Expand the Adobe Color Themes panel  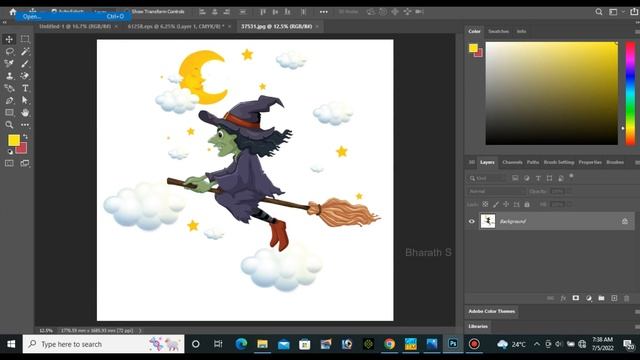tap(491, 311)
